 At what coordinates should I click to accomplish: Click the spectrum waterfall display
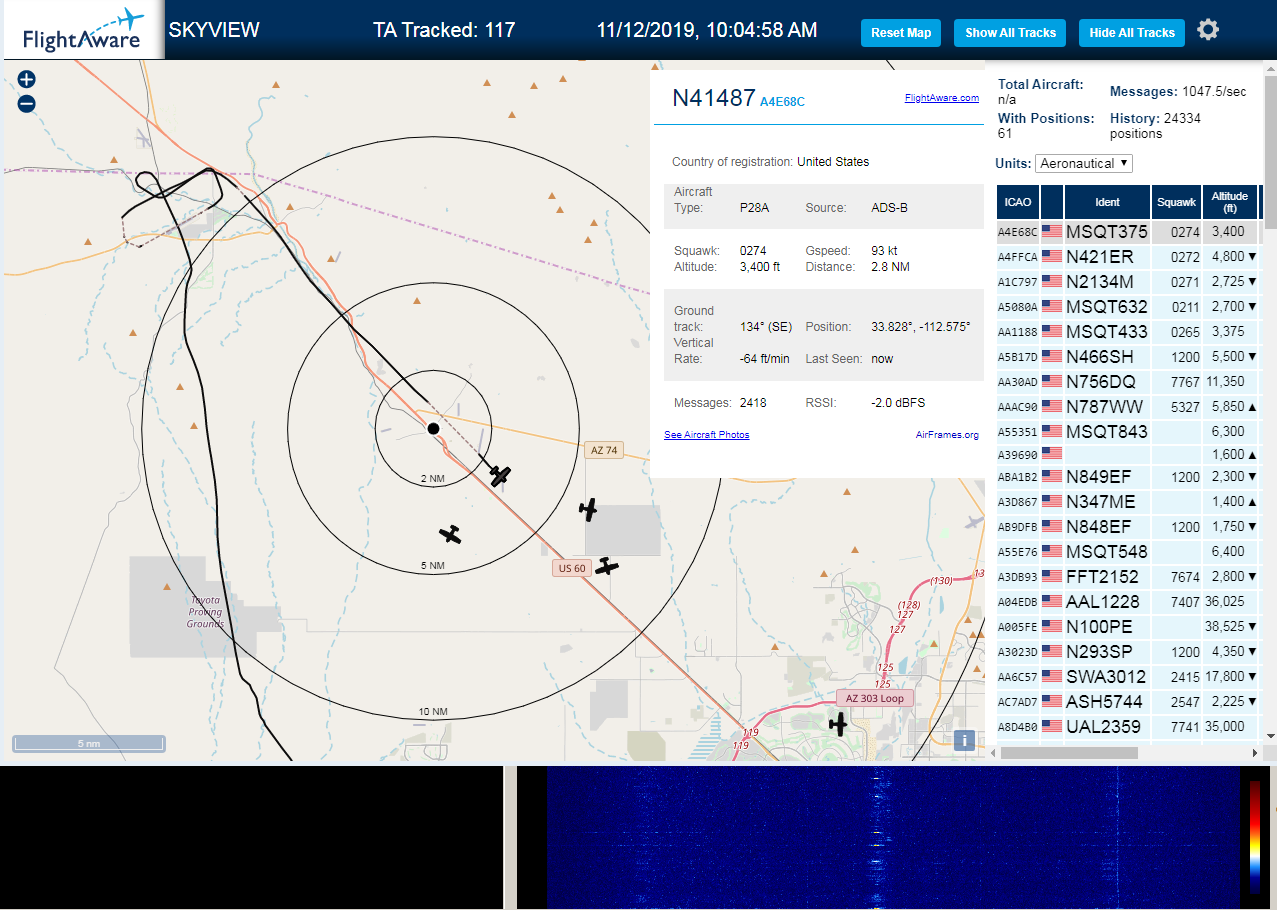pos(892,838)
